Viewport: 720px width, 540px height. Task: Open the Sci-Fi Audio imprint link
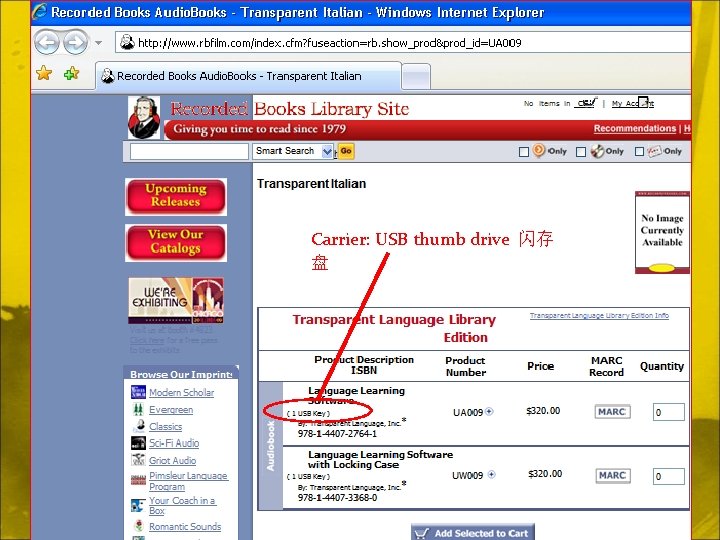coord(174,443)
